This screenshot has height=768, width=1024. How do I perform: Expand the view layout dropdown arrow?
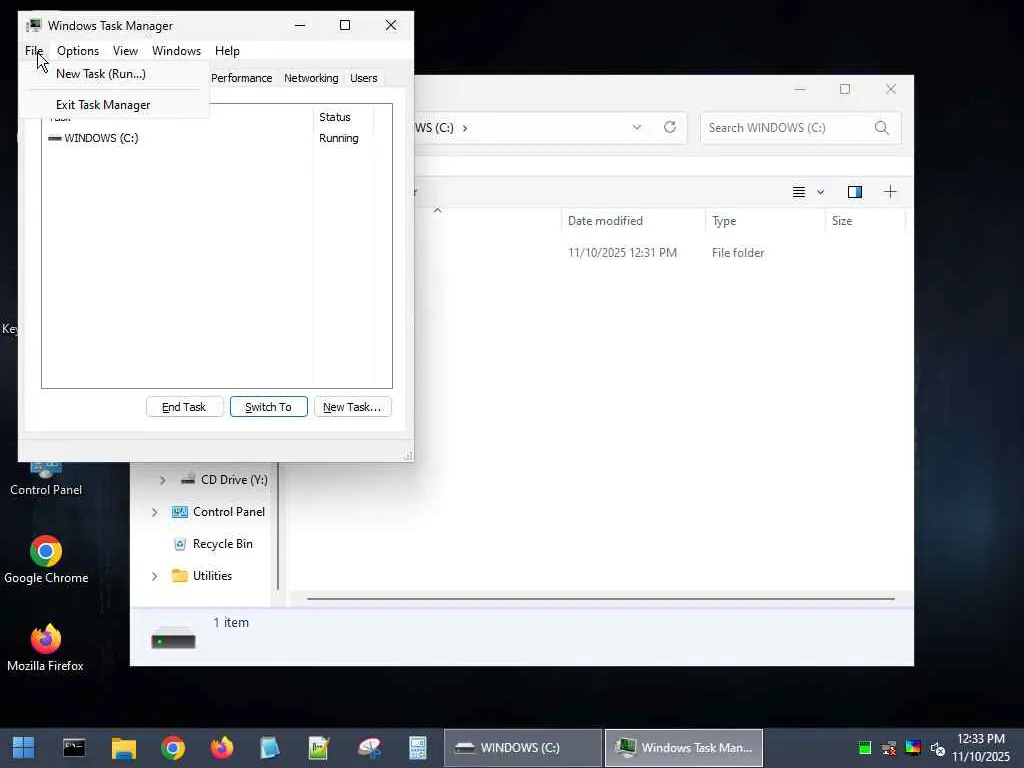coord(820,192)
